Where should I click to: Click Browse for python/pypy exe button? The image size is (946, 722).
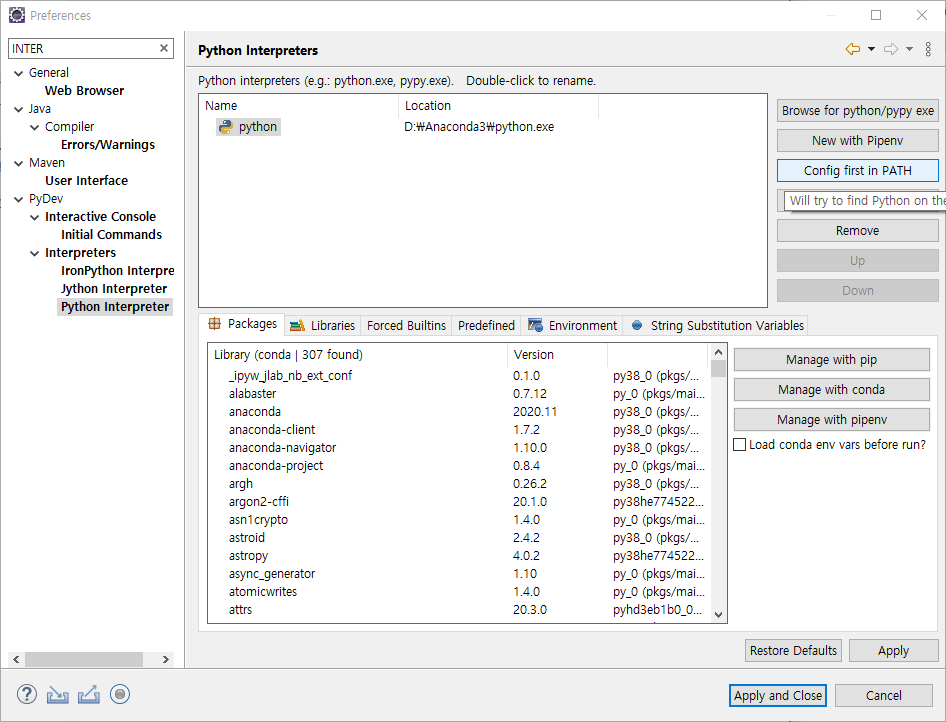pos(857,110)
